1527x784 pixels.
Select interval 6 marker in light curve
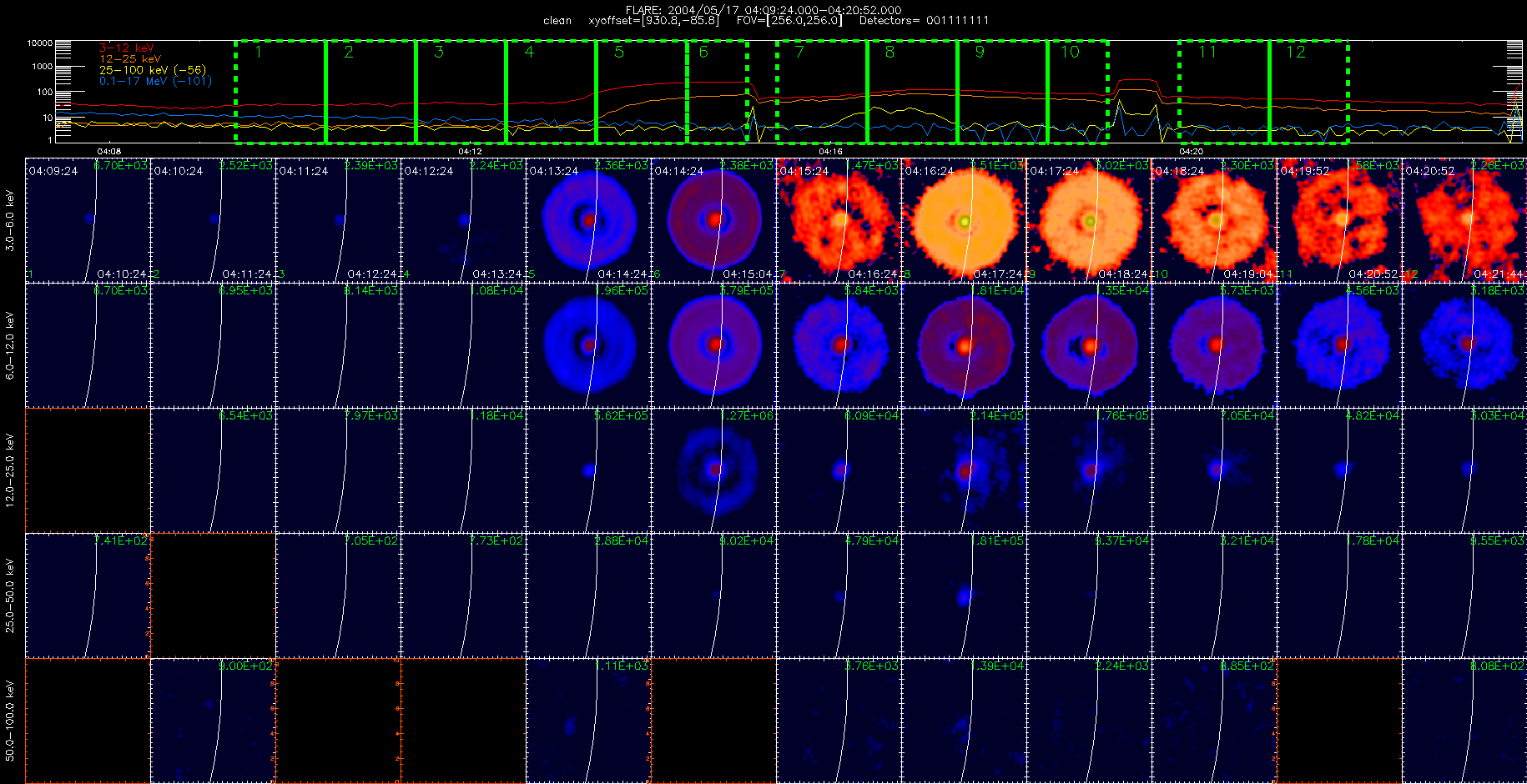point(703,53)
